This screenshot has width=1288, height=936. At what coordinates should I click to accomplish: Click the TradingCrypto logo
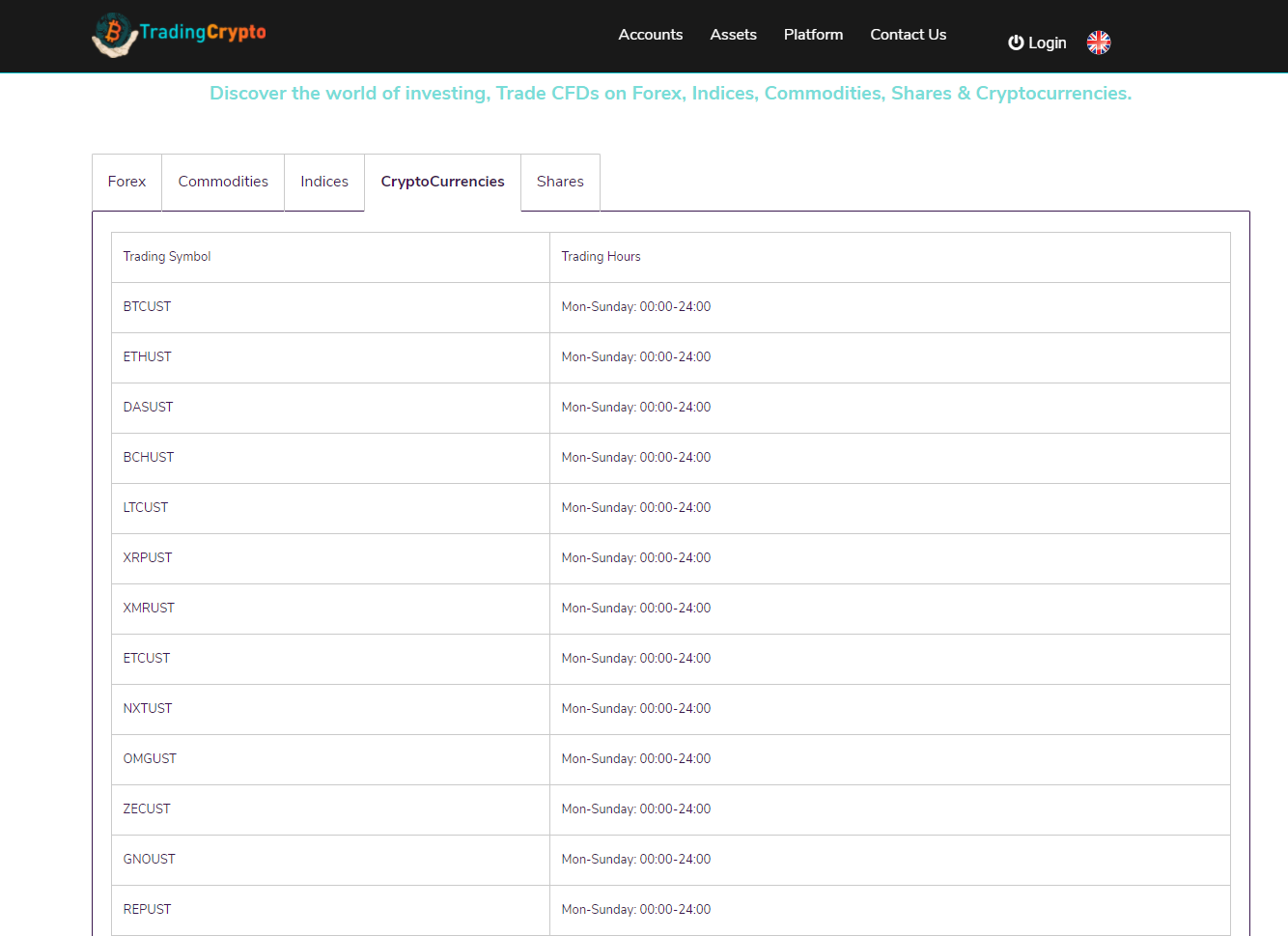coord(179,34)
